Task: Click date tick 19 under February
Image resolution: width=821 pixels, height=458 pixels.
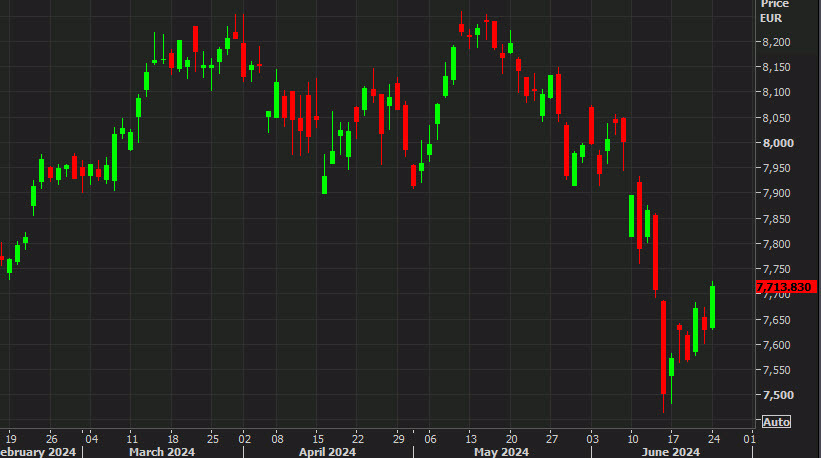Action: point(11,439)
